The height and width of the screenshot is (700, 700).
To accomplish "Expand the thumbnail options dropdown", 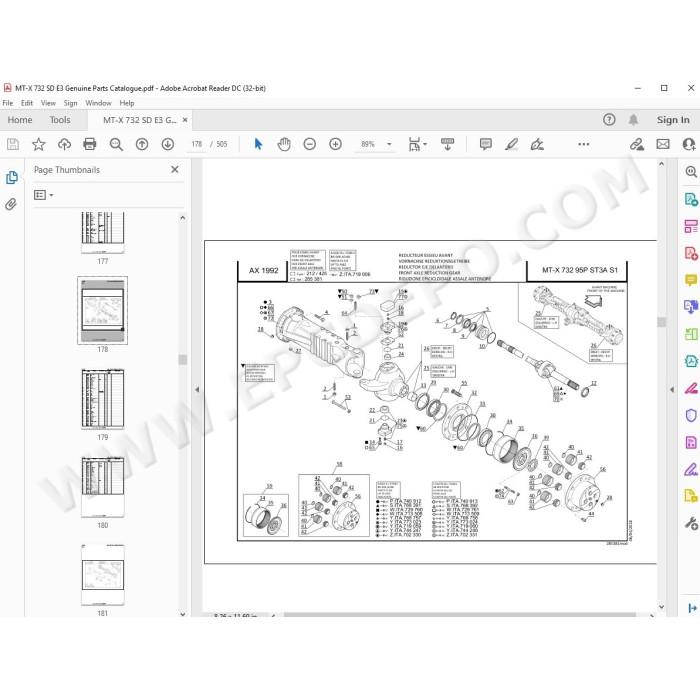I will pos(44,195).
